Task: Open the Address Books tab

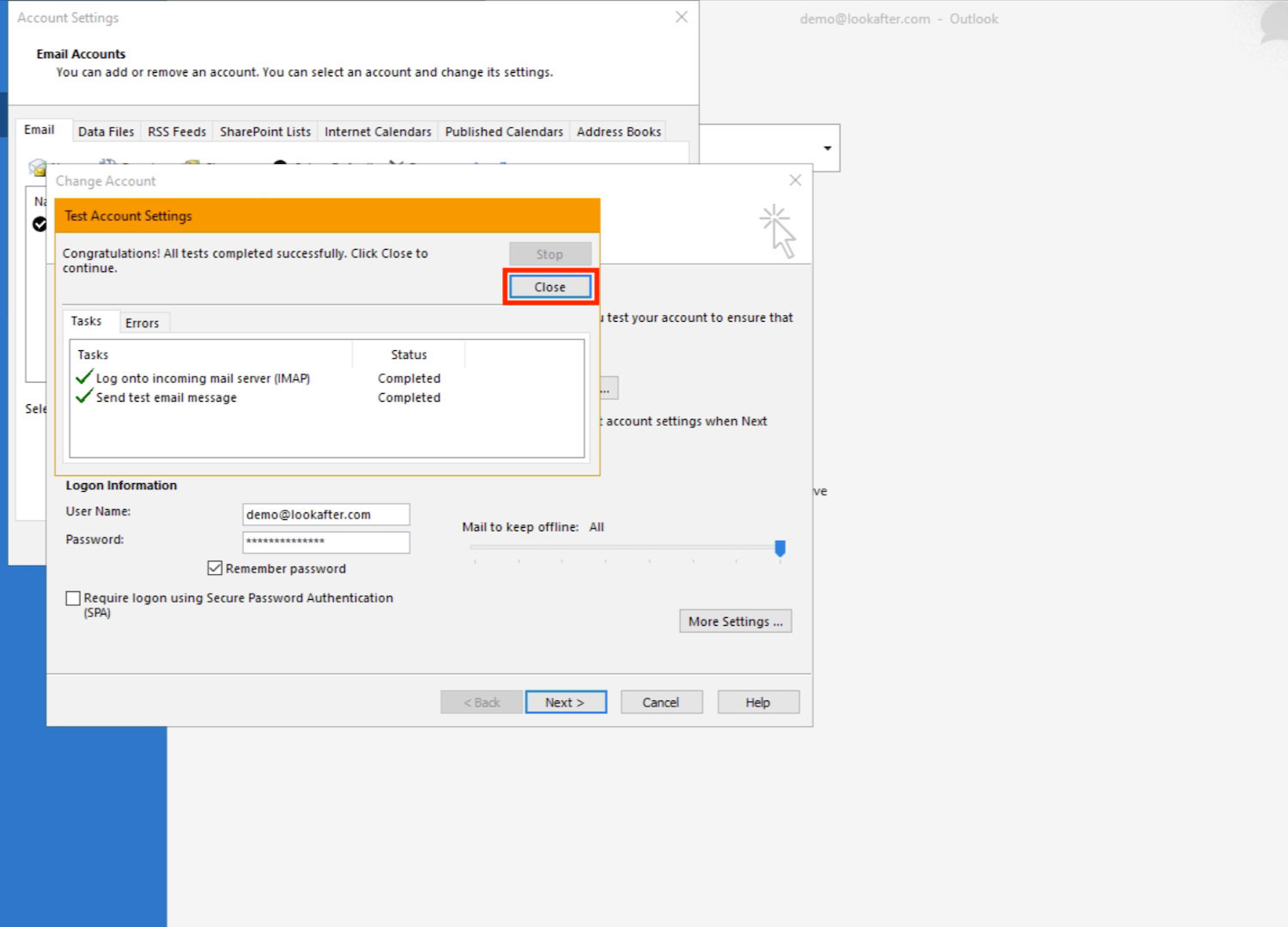Action: [618, 131]
